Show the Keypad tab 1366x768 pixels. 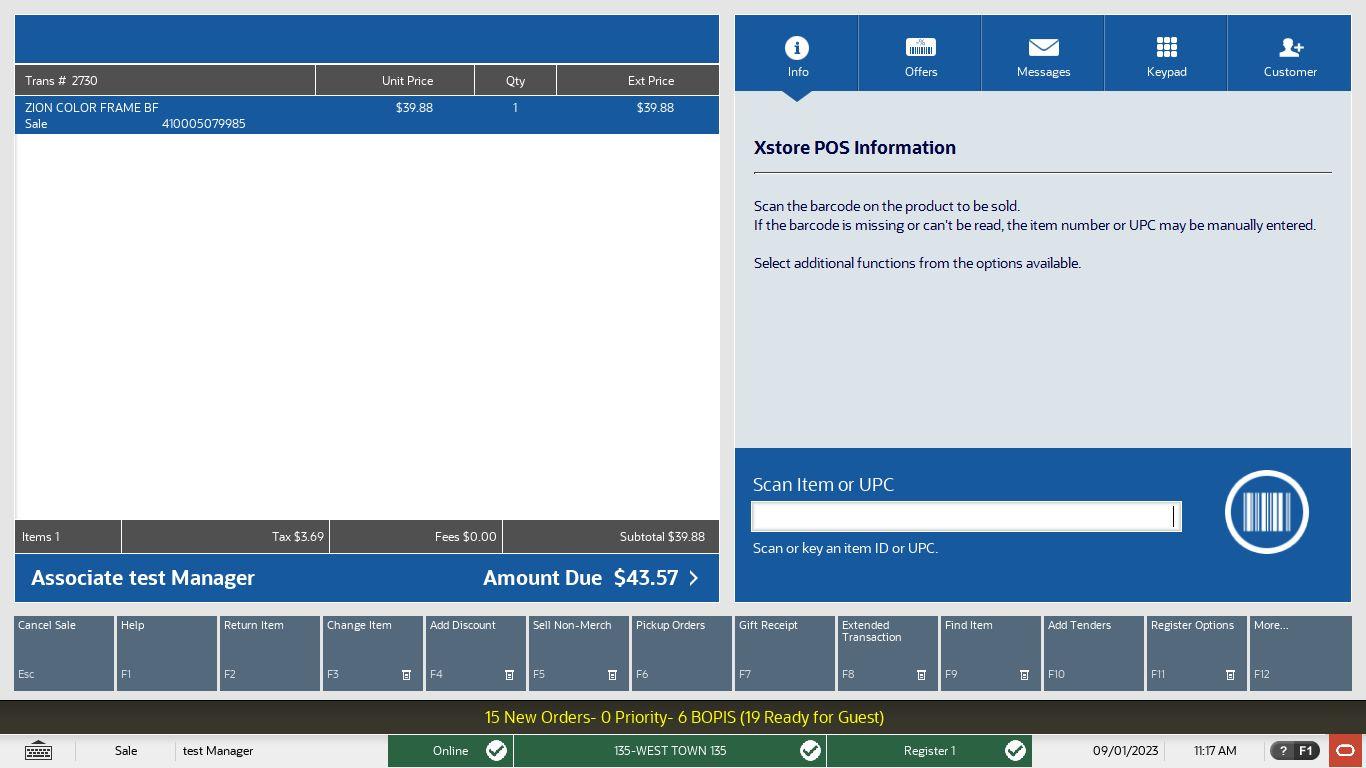1166,53
